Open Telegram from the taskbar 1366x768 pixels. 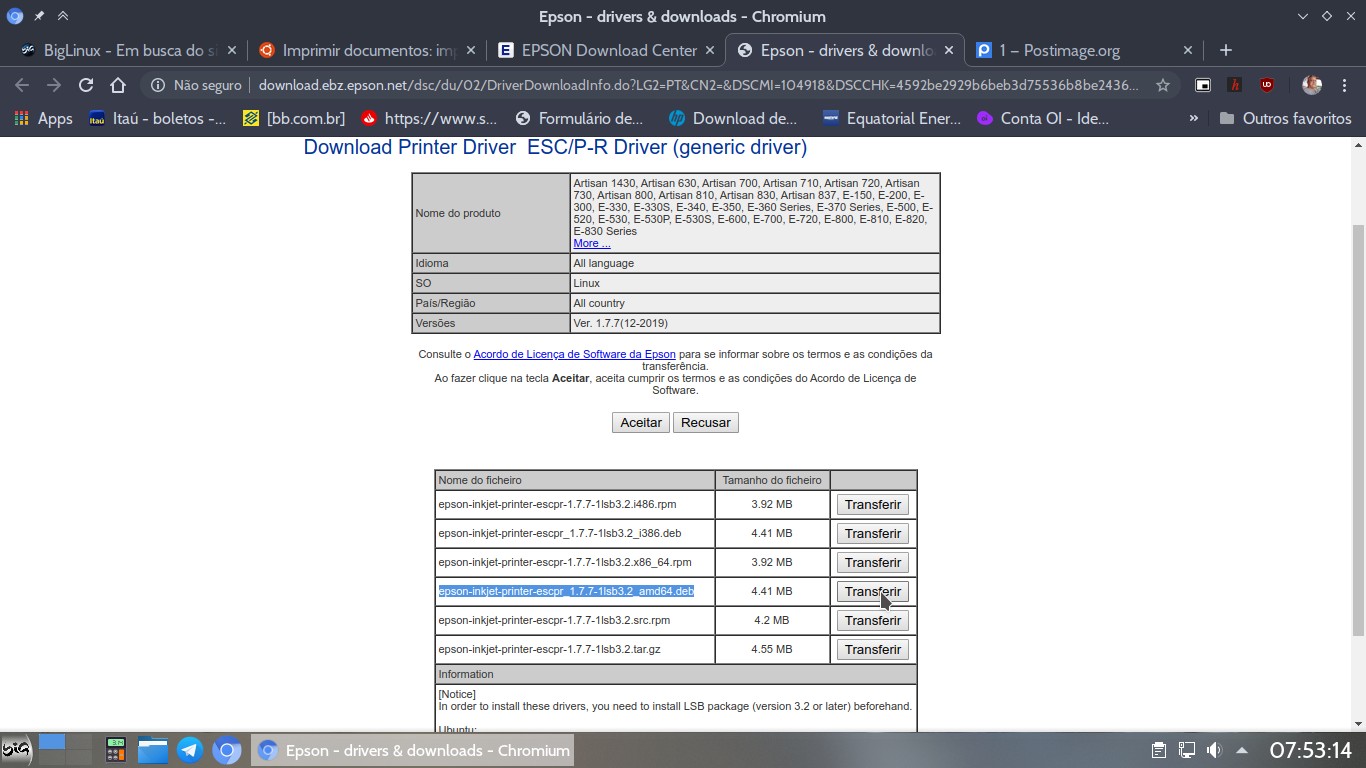point(190,750)
